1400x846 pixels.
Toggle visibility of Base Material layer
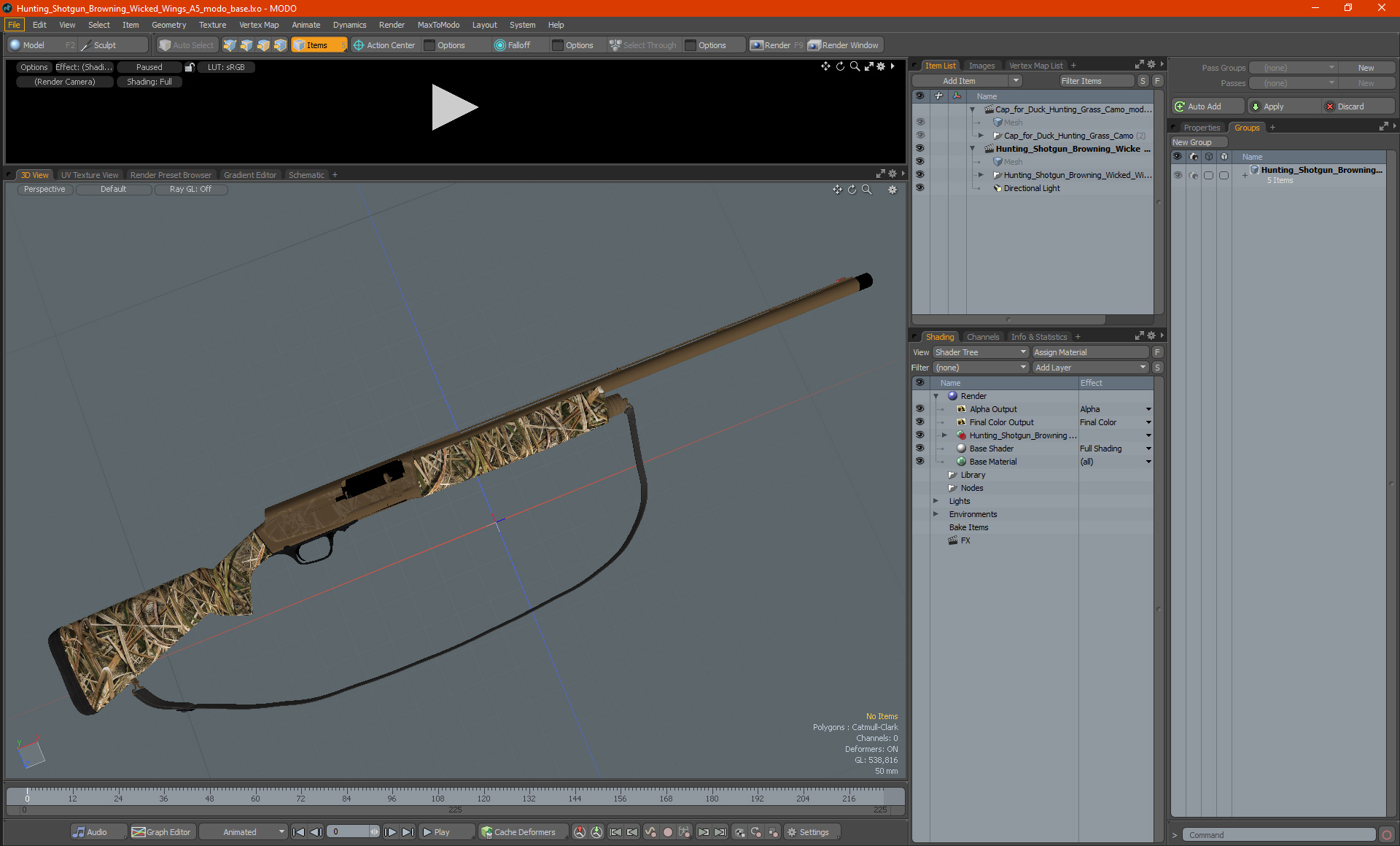[920, 462]
